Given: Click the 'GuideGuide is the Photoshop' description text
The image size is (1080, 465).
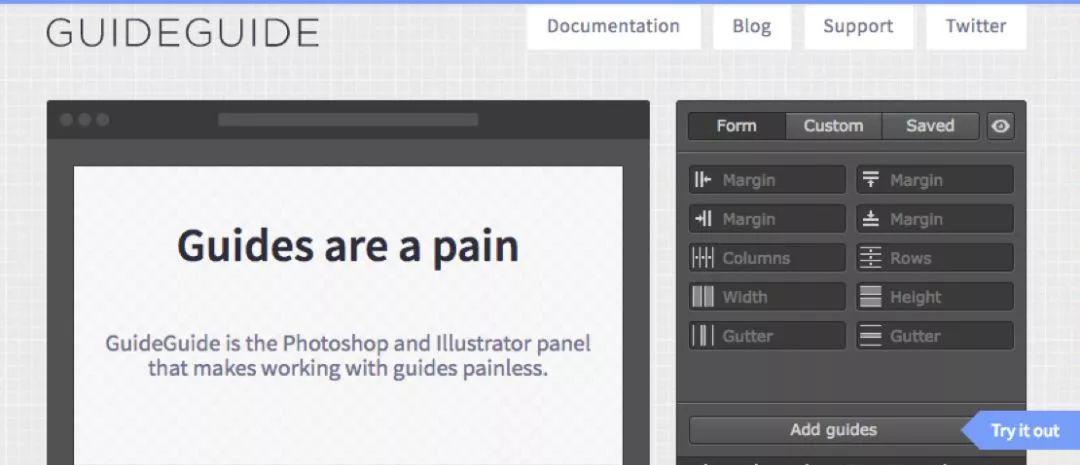Looking at the screenshot, I should coord(348,355).
